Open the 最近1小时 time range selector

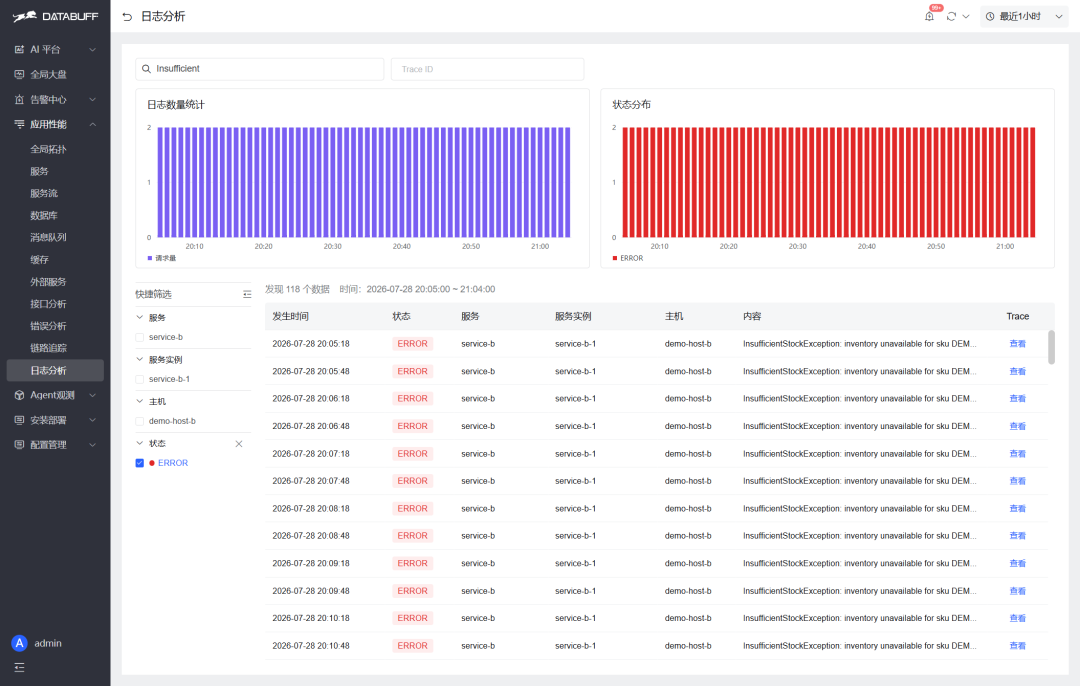coord(1024,16)
